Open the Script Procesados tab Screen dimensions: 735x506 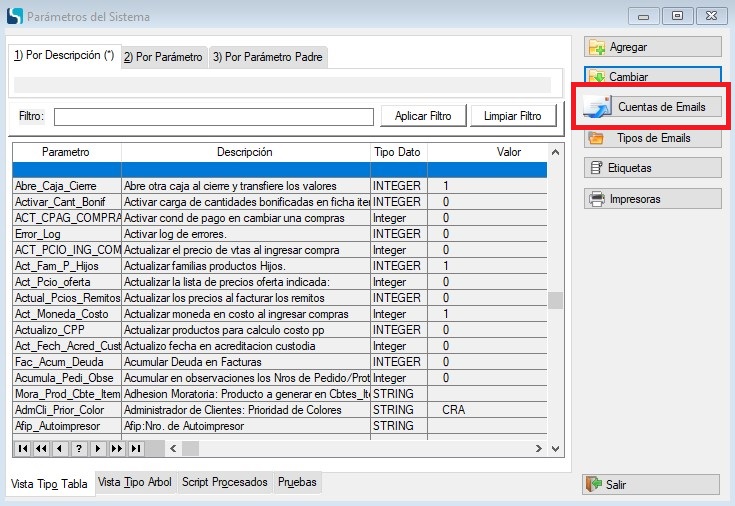pyautogui.click(x=225, y=482)
